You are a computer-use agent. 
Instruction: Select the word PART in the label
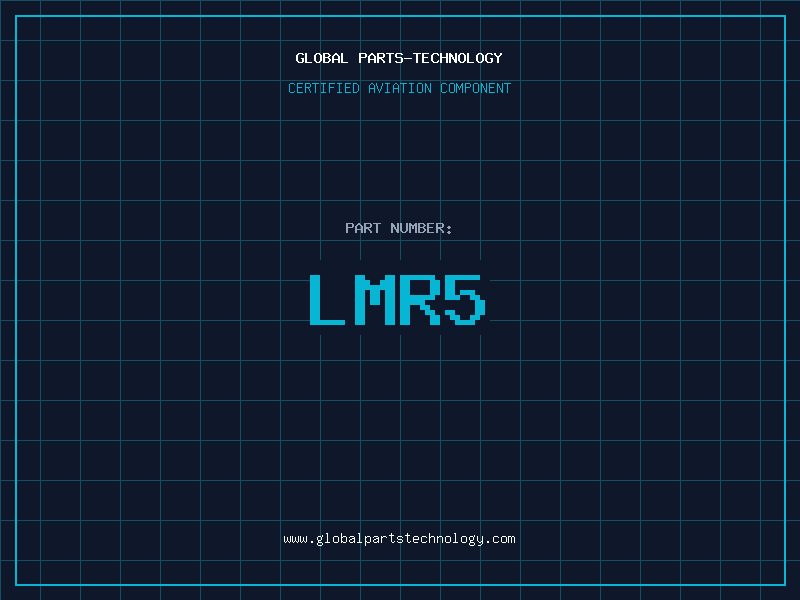click(x=363, y=228)
